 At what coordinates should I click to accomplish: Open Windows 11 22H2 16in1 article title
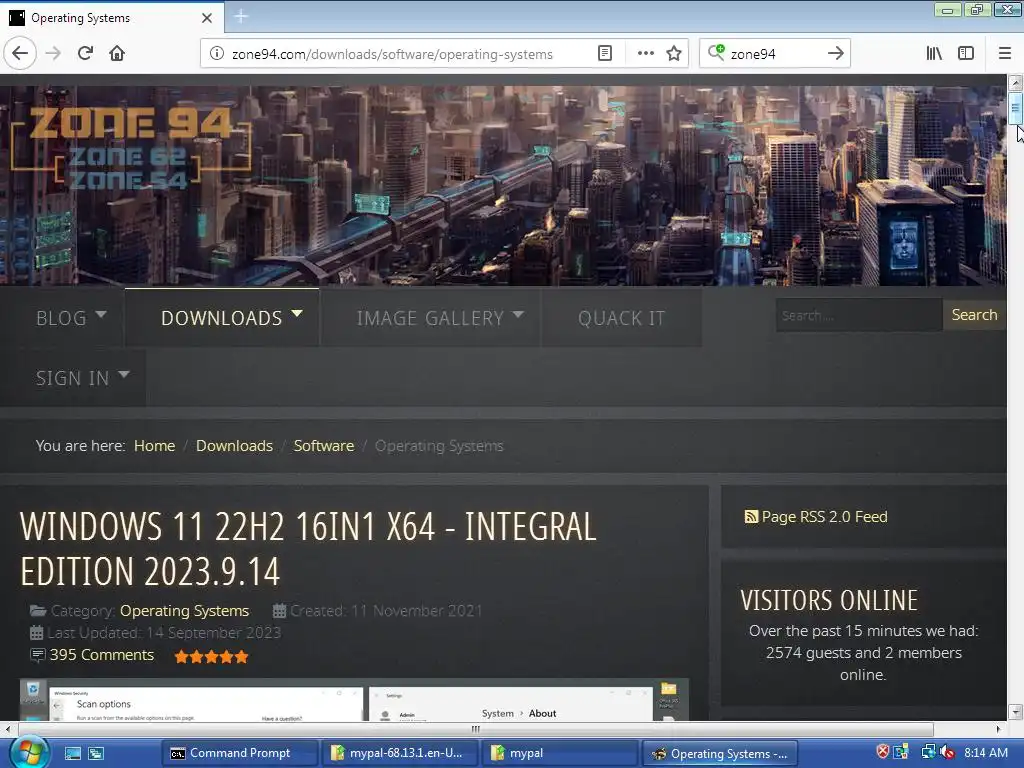[308, 549]
